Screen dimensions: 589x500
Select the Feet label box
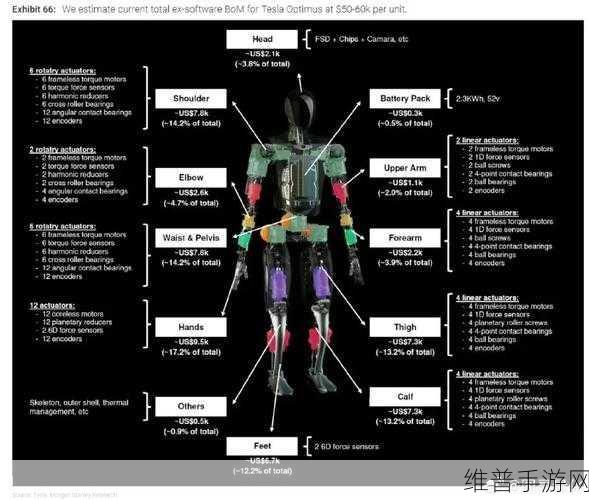click(x=262, y=446)
